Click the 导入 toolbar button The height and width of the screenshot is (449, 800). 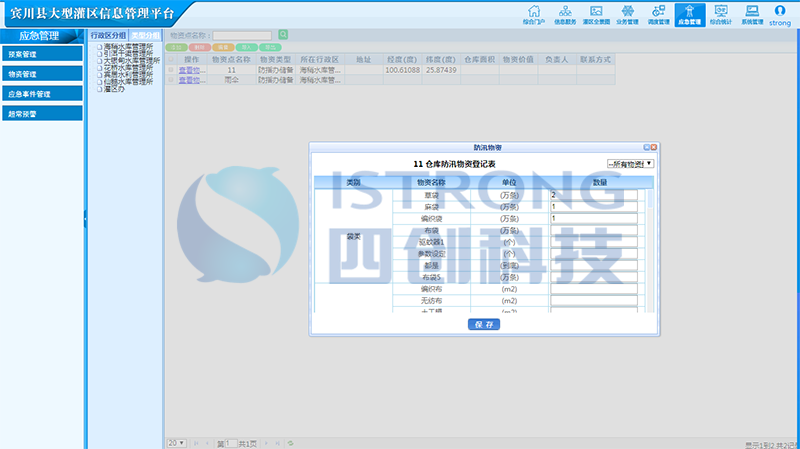tap(246, 47)
